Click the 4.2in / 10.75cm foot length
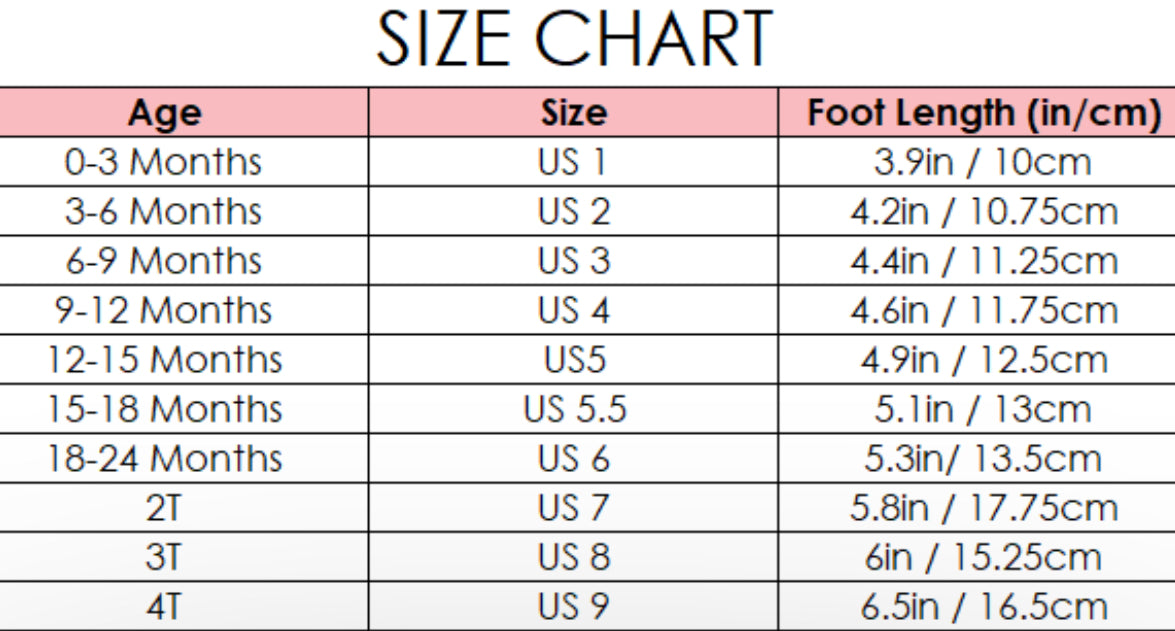This screenshot has height=631, width=1175. (x=984, y=211)
